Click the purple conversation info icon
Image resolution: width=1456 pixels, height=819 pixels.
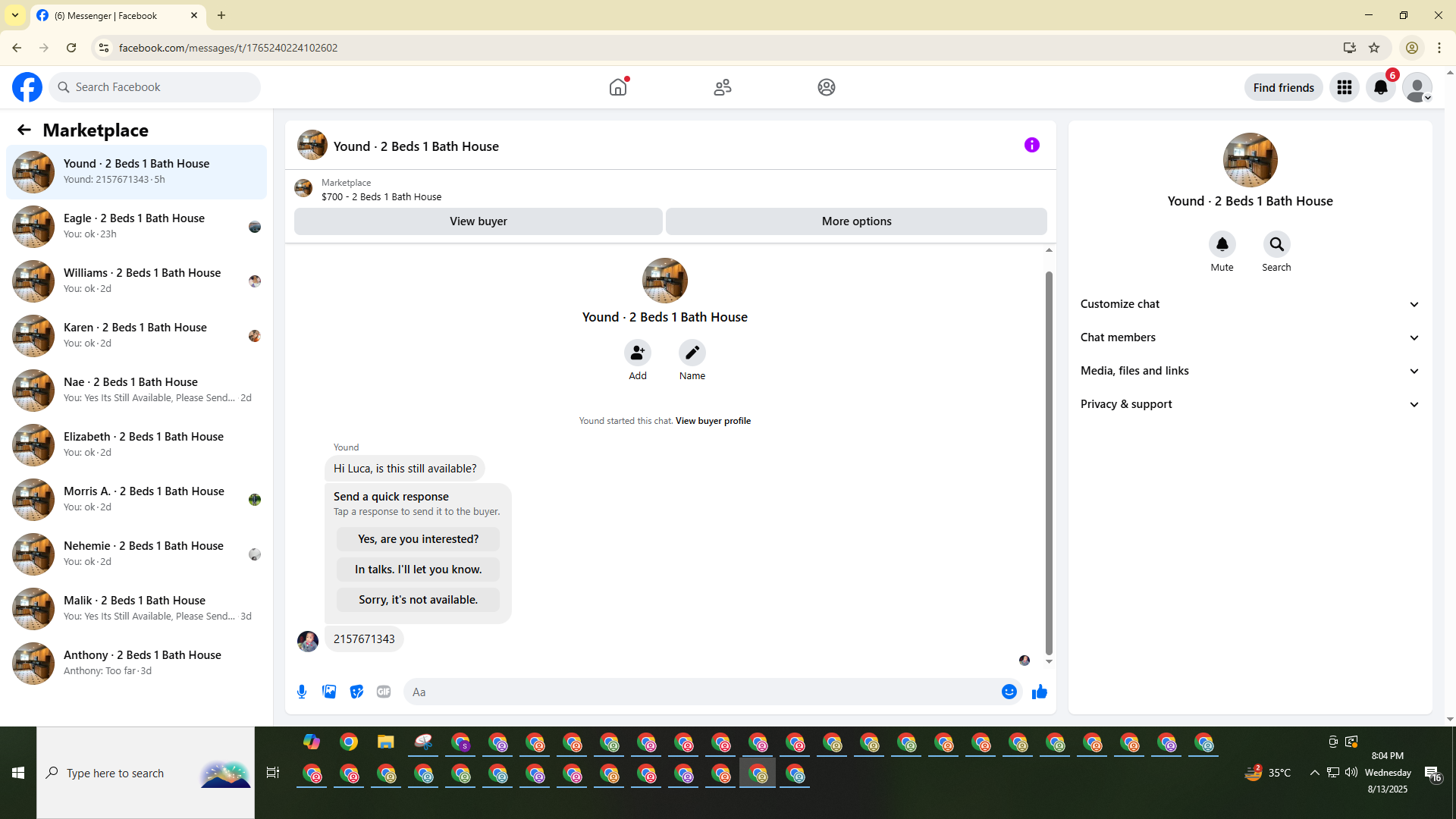[x=1031, y=145]
